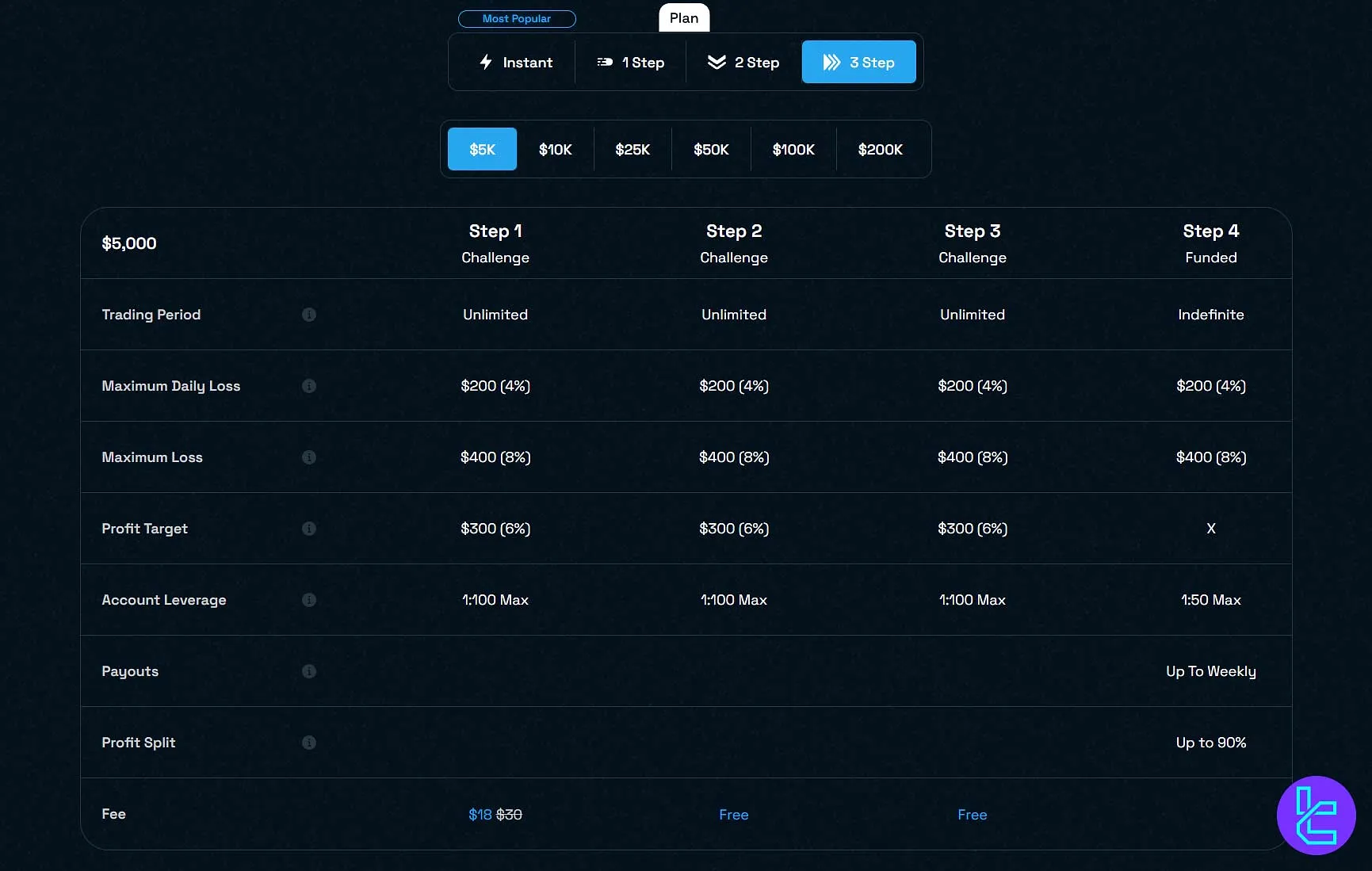
Task: Click the info icon beside Profit Split
Action: [x=309, y=743]
